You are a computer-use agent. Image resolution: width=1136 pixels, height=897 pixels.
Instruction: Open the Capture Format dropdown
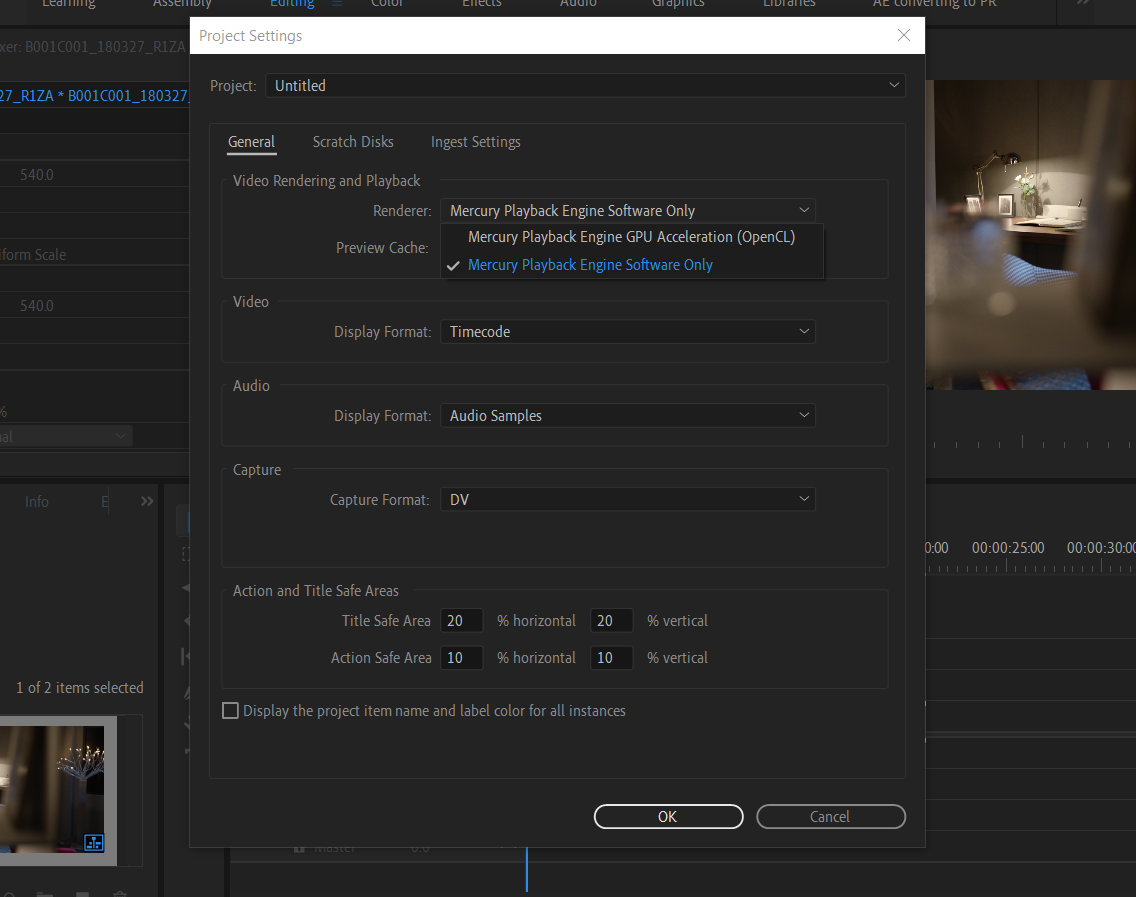pyautogui.click(x=627, y=500)
